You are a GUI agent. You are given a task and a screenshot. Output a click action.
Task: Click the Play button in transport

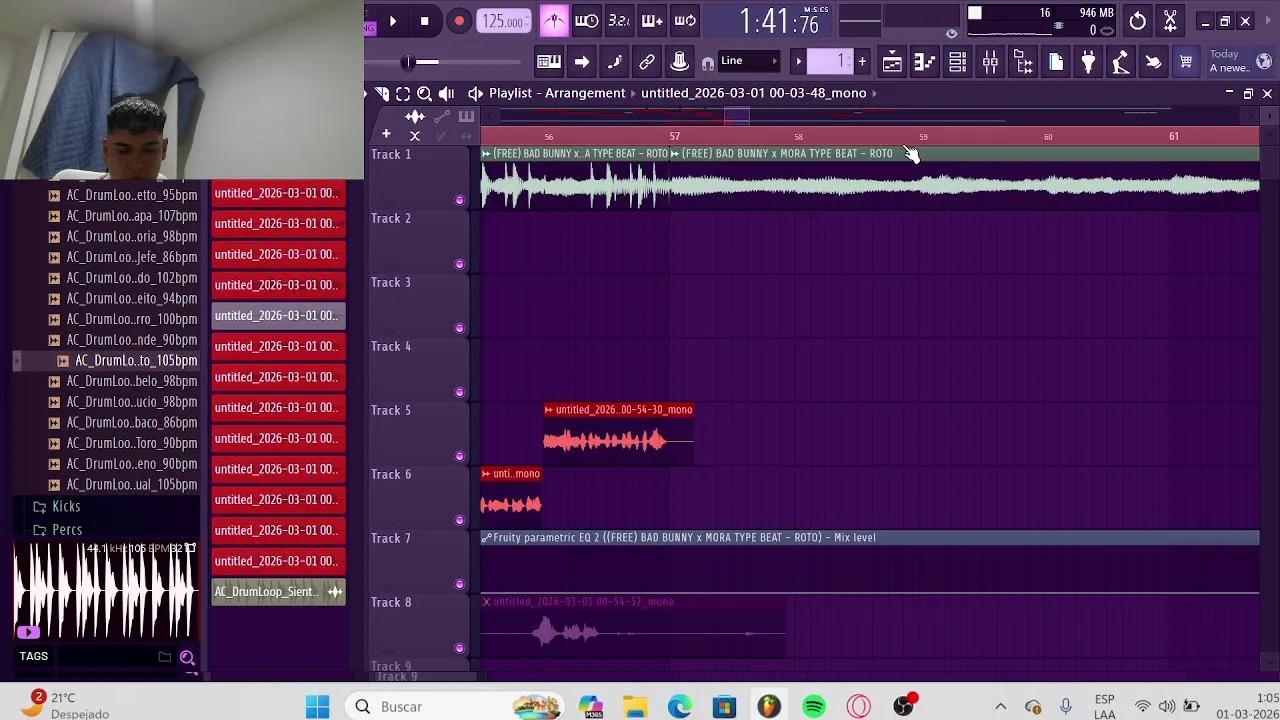[x=392, y=21]
